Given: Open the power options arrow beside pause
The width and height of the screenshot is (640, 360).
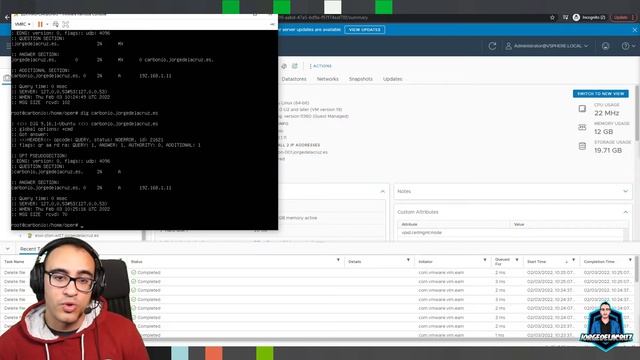Looking at the screenshot, I should 47,24.
